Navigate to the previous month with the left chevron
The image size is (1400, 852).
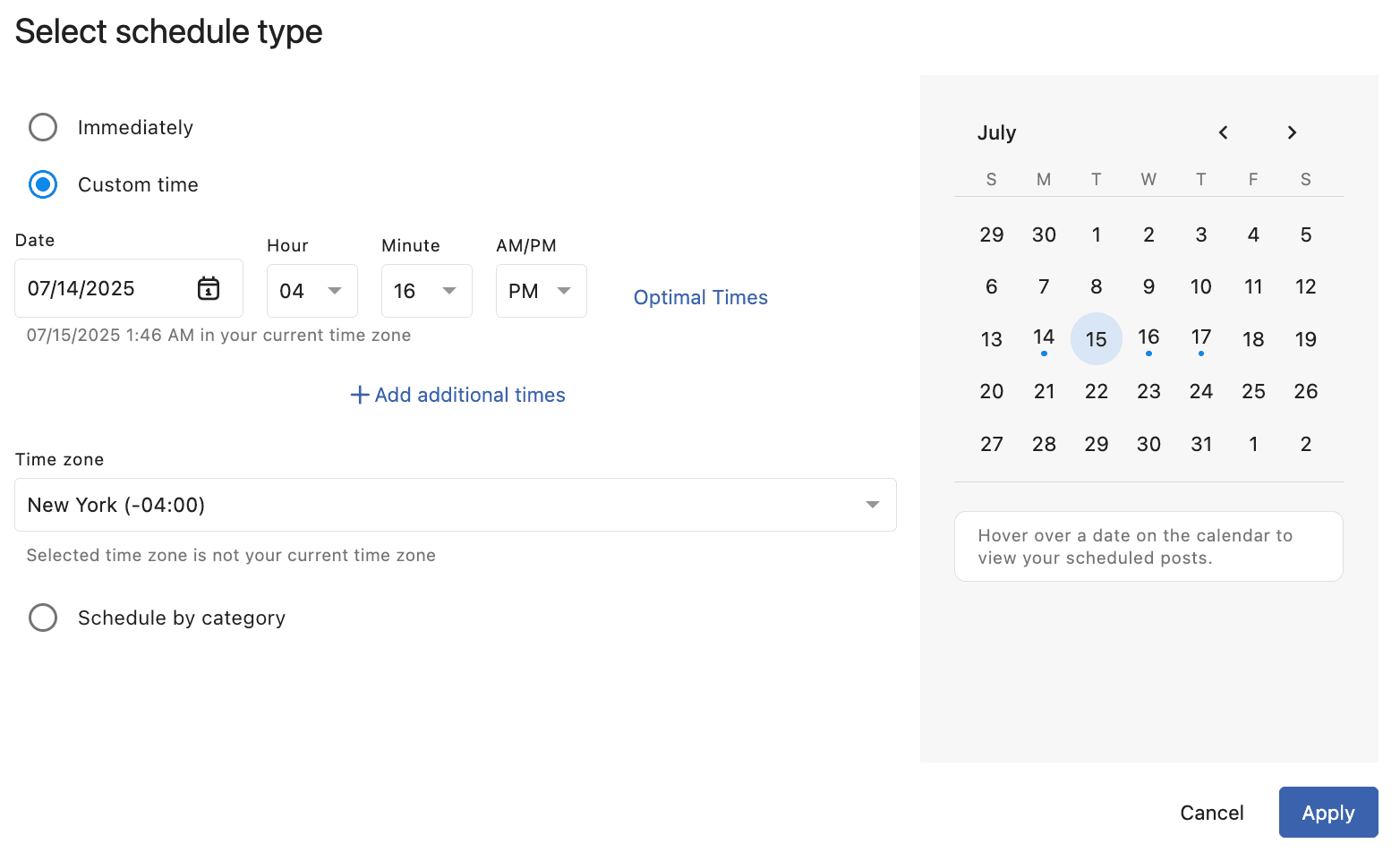[1223, 132]
